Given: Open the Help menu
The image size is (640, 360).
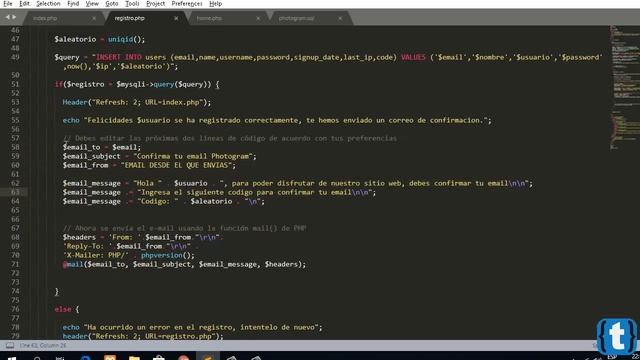Looking at the screenshot, I should click(216, 4).
